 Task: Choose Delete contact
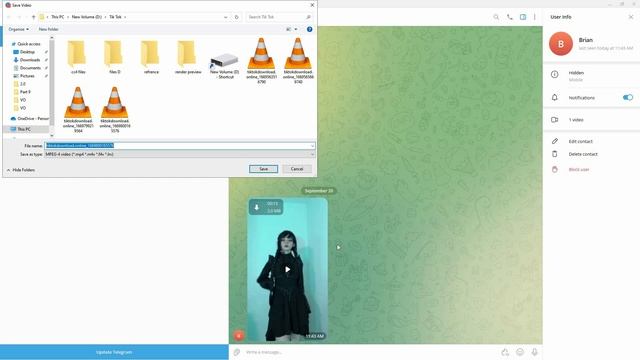pos(583,154)
